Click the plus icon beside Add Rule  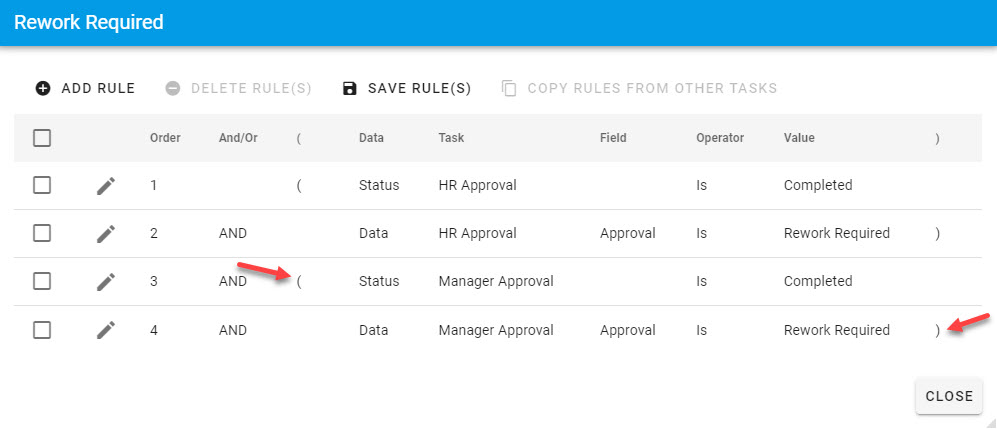43,88
